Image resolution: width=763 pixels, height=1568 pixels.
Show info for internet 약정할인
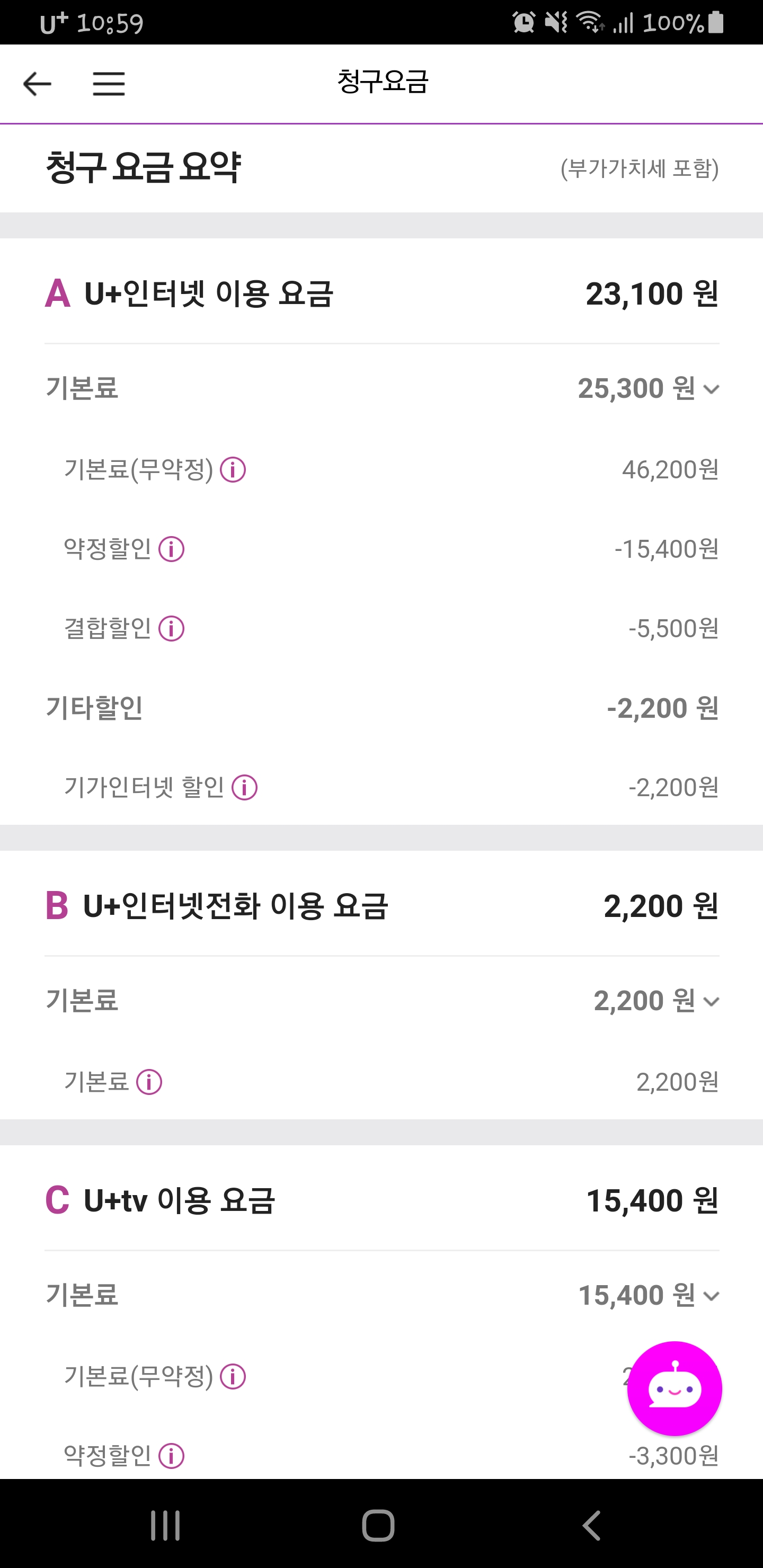click(172, 549)
